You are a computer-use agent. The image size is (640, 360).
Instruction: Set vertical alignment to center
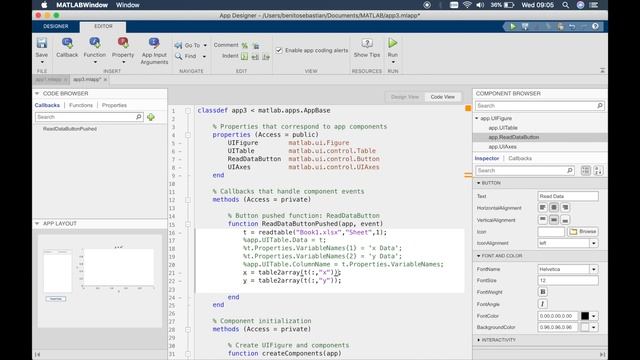click(553, 220)
